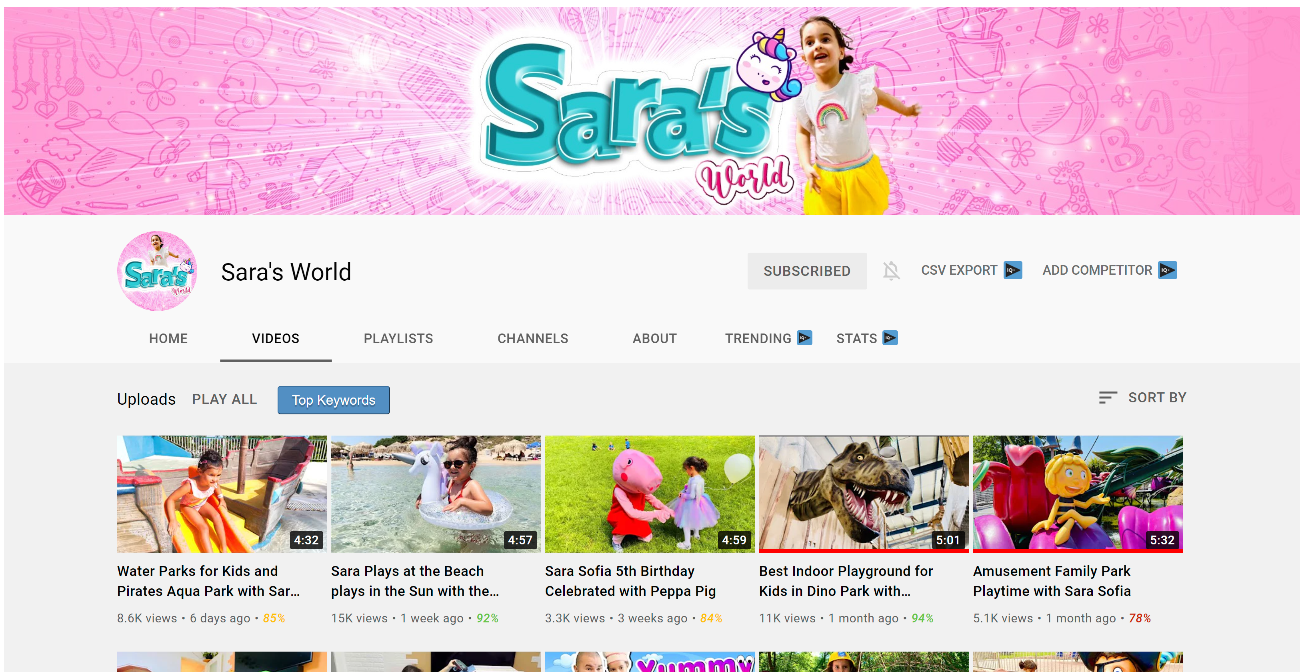Click the Add Competitor badge icon
The width and height of the screenshot is (1300, 672).
point(1167,270)
